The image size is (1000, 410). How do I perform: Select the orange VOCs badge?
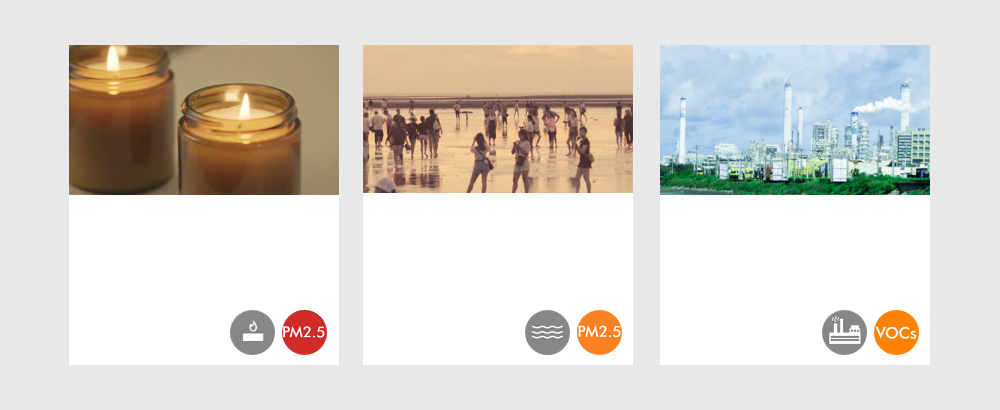(896, 332)
